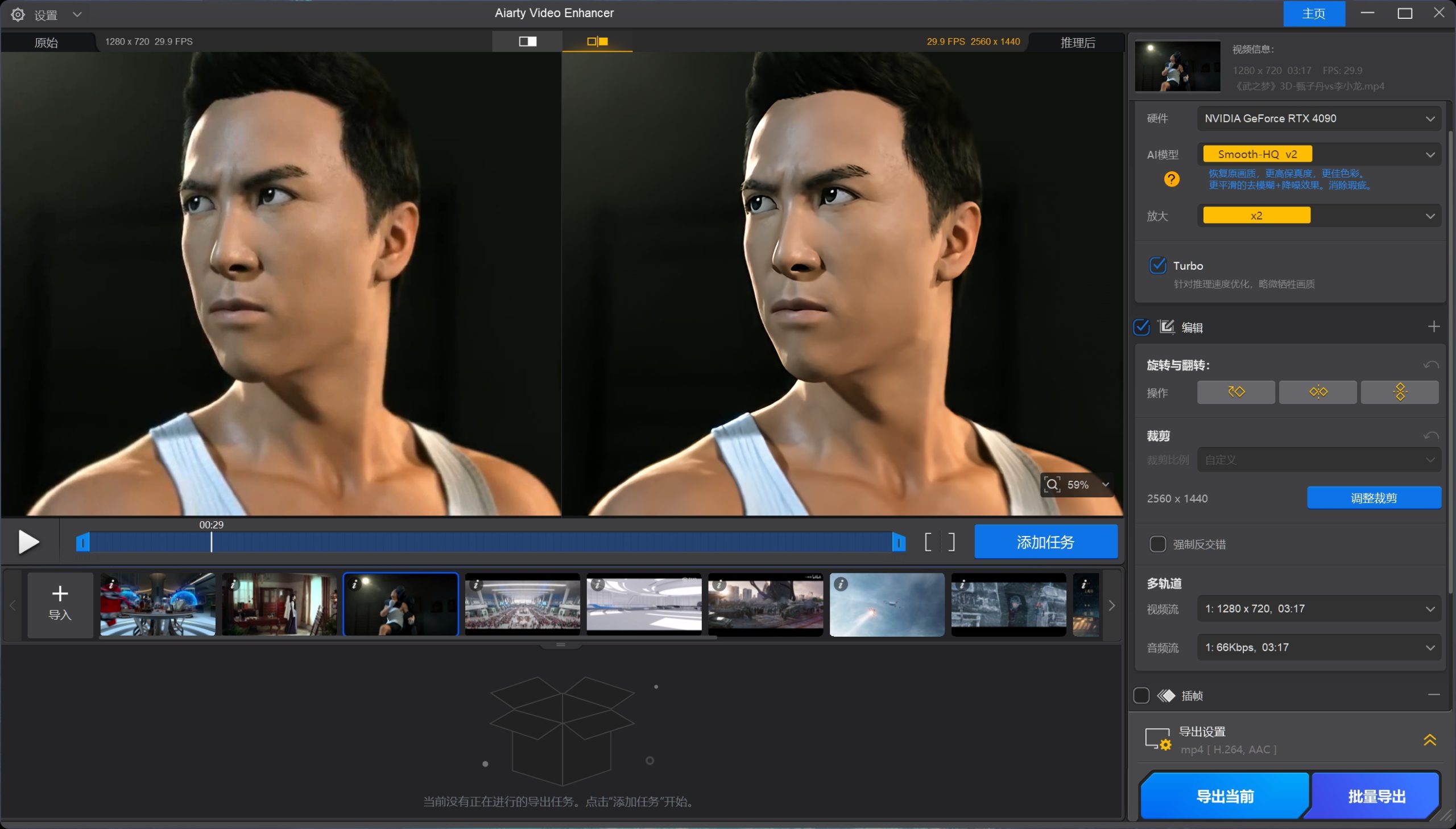Select the robot and dome scene thumbnail
The width and height of the screenshot is (1456, 829).
point(158,604)
